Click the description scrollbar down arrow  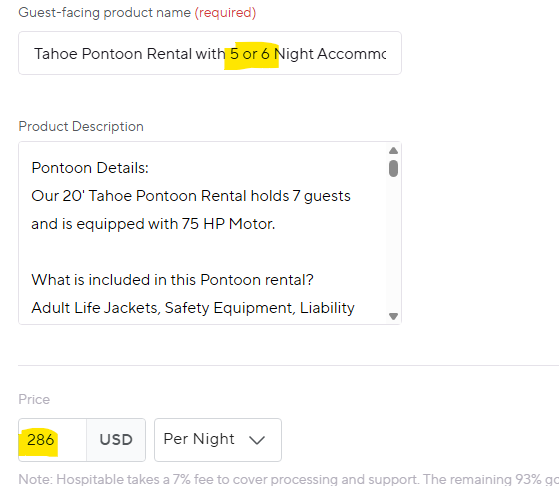click(393, 316)
